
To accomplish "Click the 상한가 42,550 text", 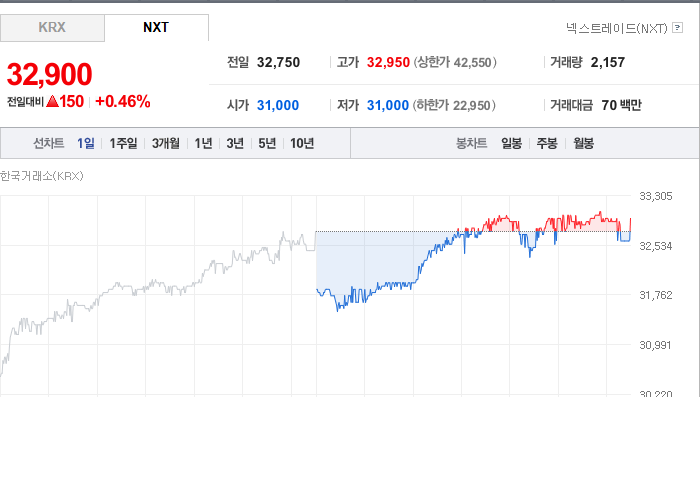I will 455,62.
